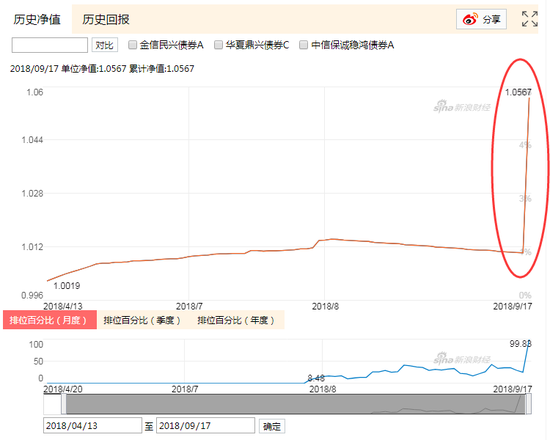Image resolution: width=550 pixels, height=440 pixels.
Task: Click the 1.0567 peak value label
Action: [x=518, y=92]
